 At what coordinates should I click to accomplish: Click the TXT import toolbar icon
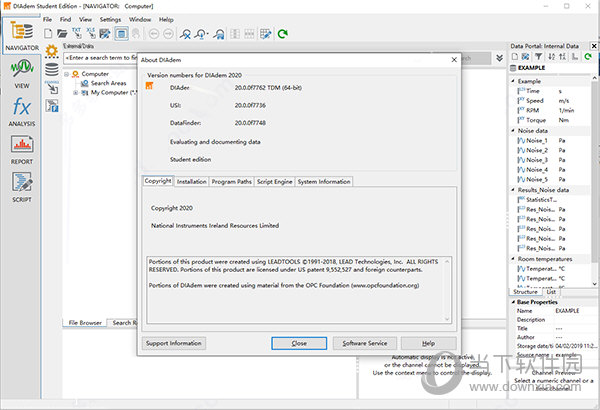click(76, 33)
